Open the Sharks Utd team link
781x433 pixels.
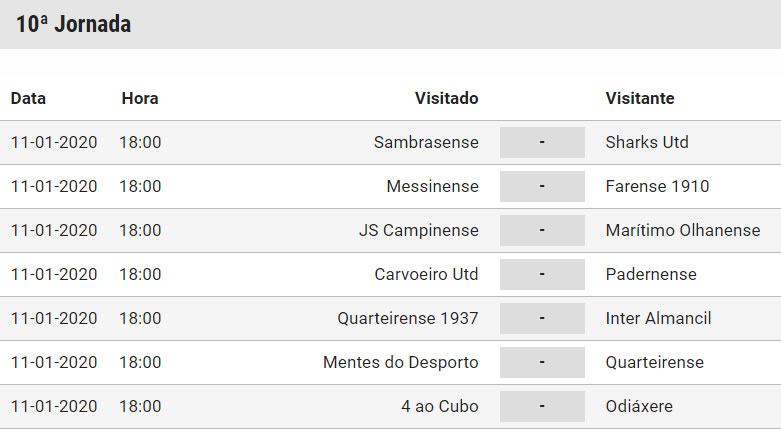tap(647, 142)
